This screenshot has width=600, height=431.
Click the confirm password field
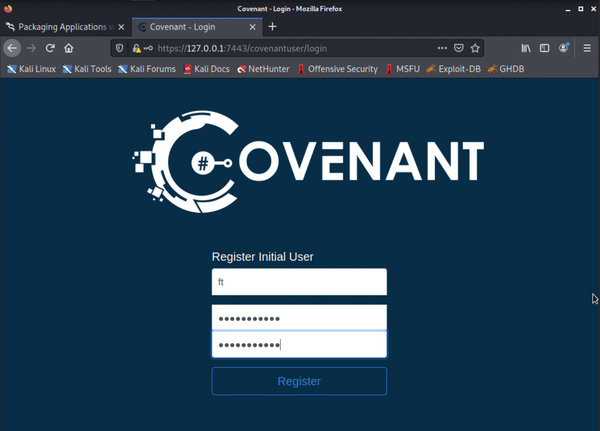(x=299, y=344)
